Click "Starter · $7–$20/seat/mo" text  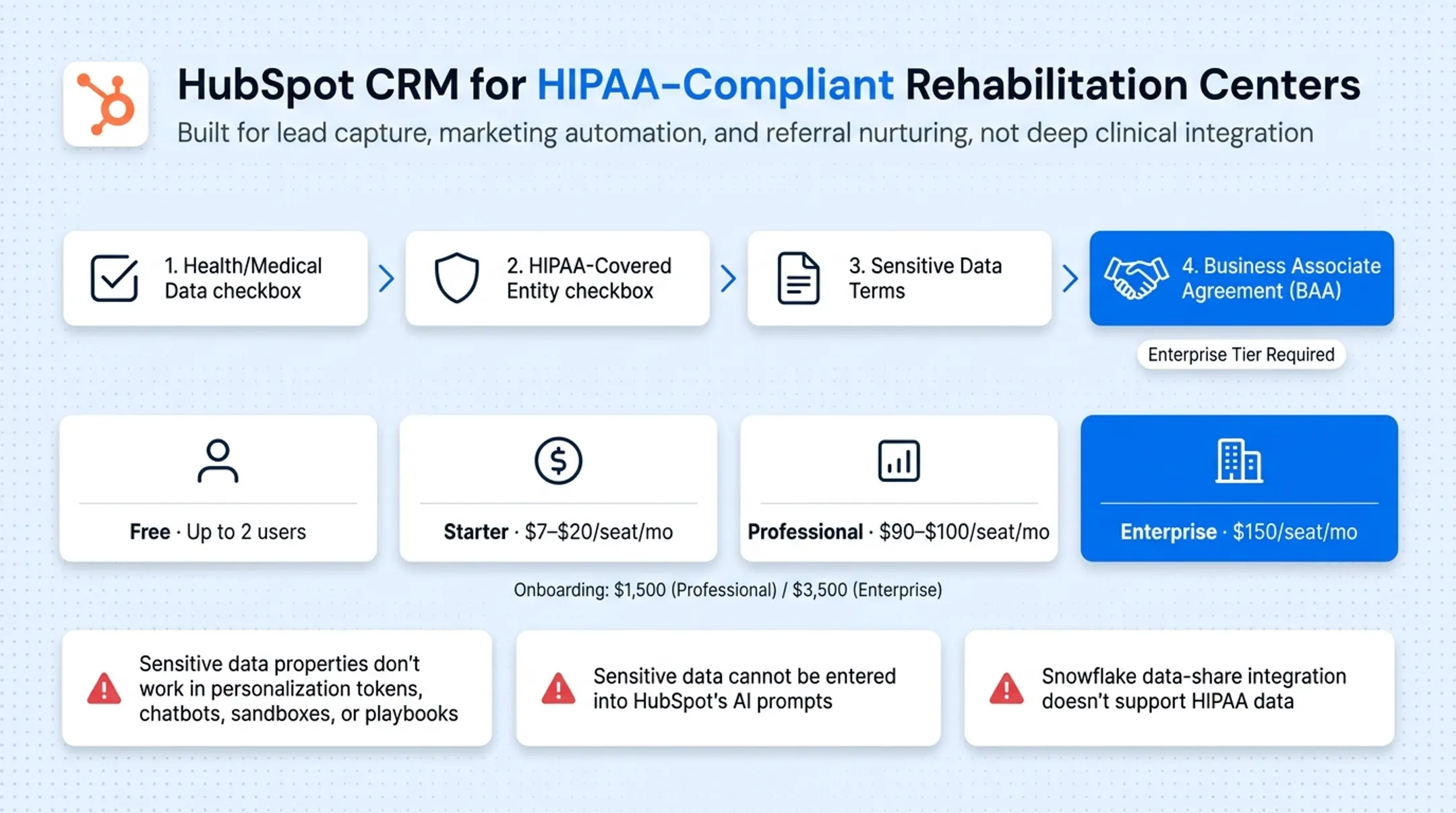(x=558, y=532)
